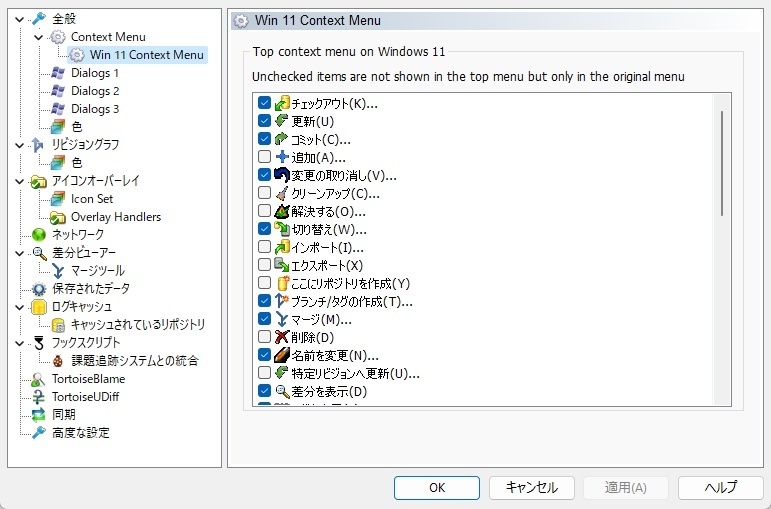The height and width of the screenshot is (509, 771).
Task: Click the 削除(D) red X icon
Action: tap(282, 337)
